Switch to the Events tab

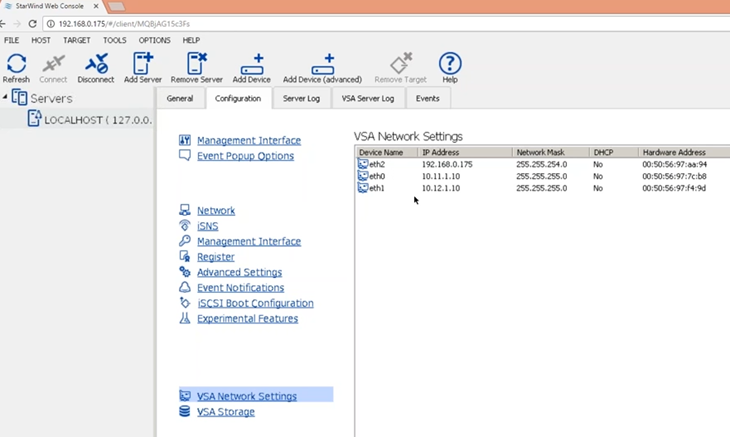point(427,98)
